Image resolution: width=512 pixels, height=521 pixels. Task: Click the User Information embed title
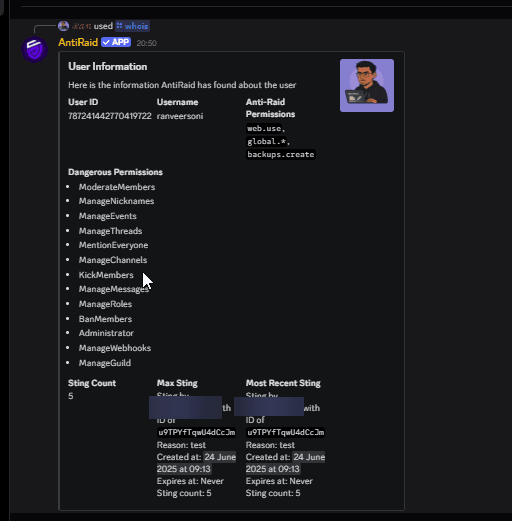click(108, 66)
